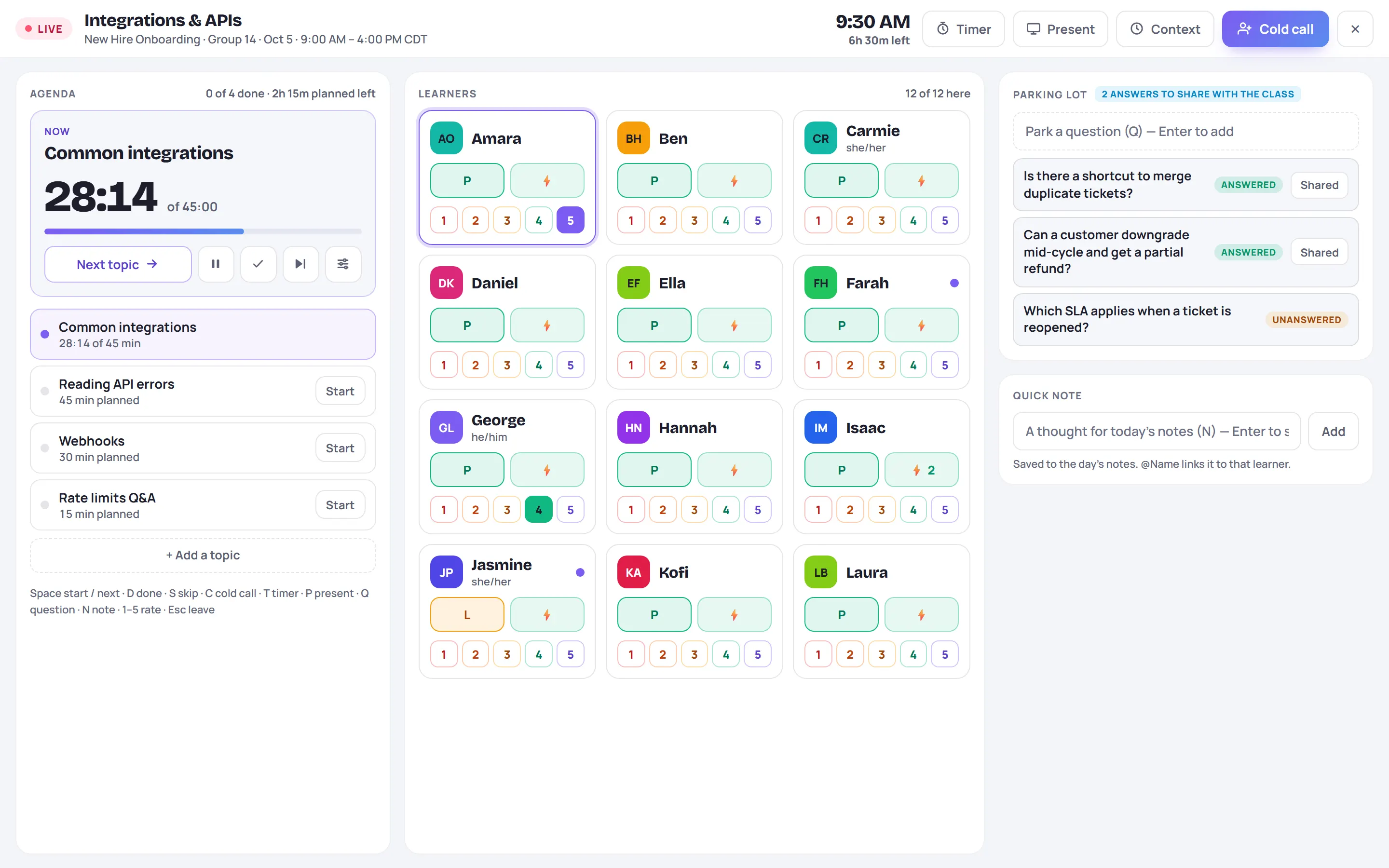Give Ben a lightning bolt point
1389x868 pixels.
click(x=734, y=181)
